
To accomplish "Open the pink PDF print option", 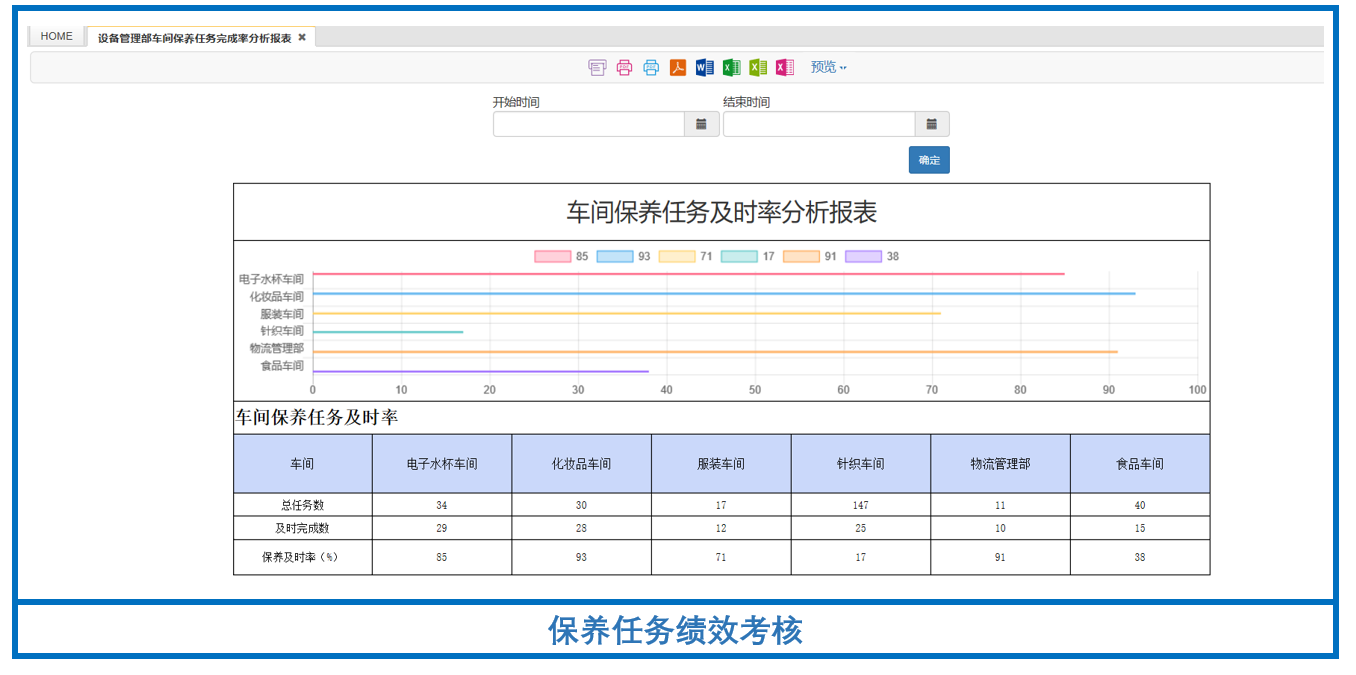I will pyautogui.click(x=624, y=66).
